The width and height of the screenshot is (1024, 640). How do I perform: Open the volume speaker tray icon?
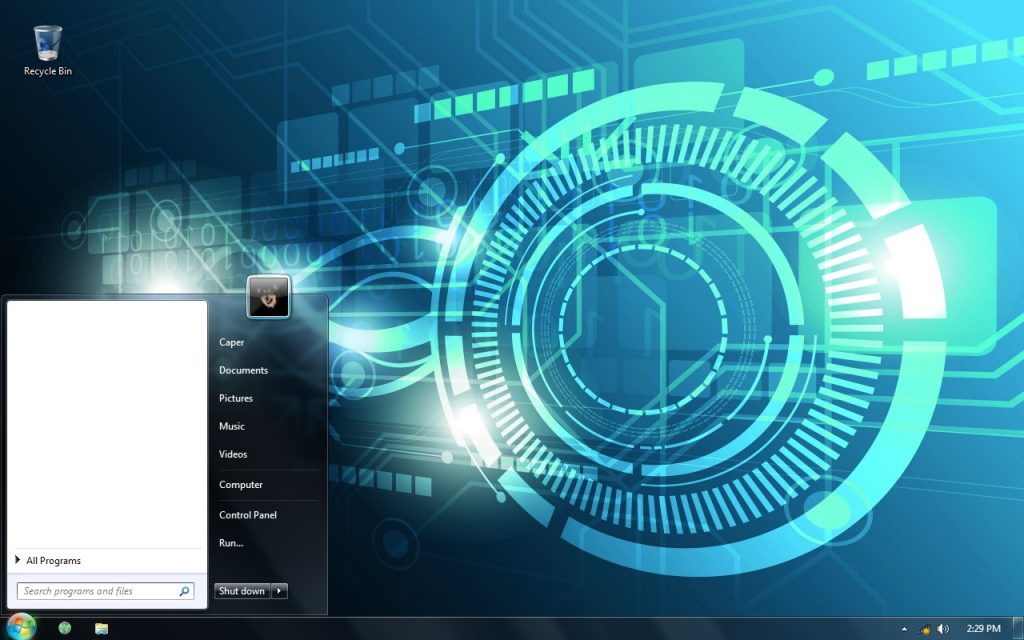(943, 629)
